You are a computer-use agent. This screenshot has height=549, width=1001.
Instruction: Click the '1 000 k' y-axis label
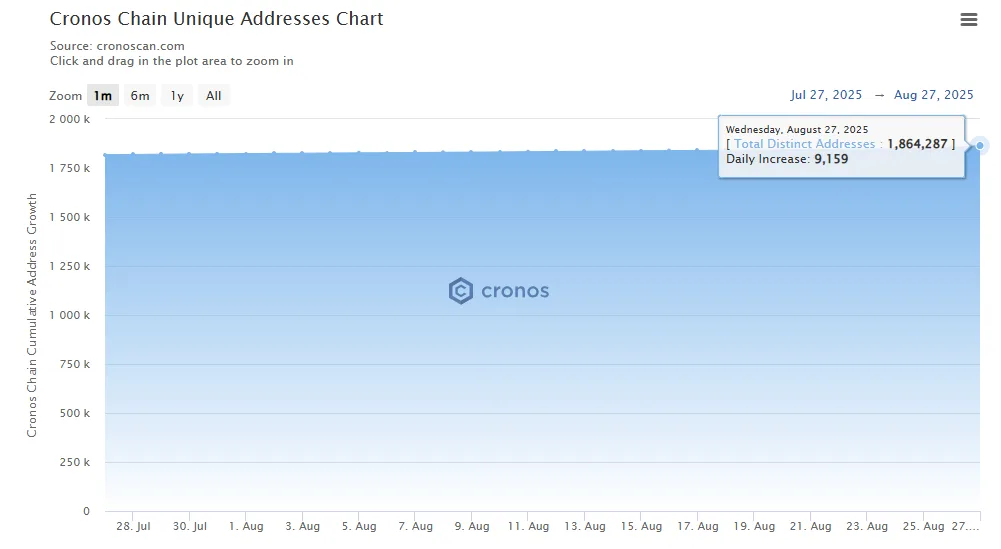70,315
